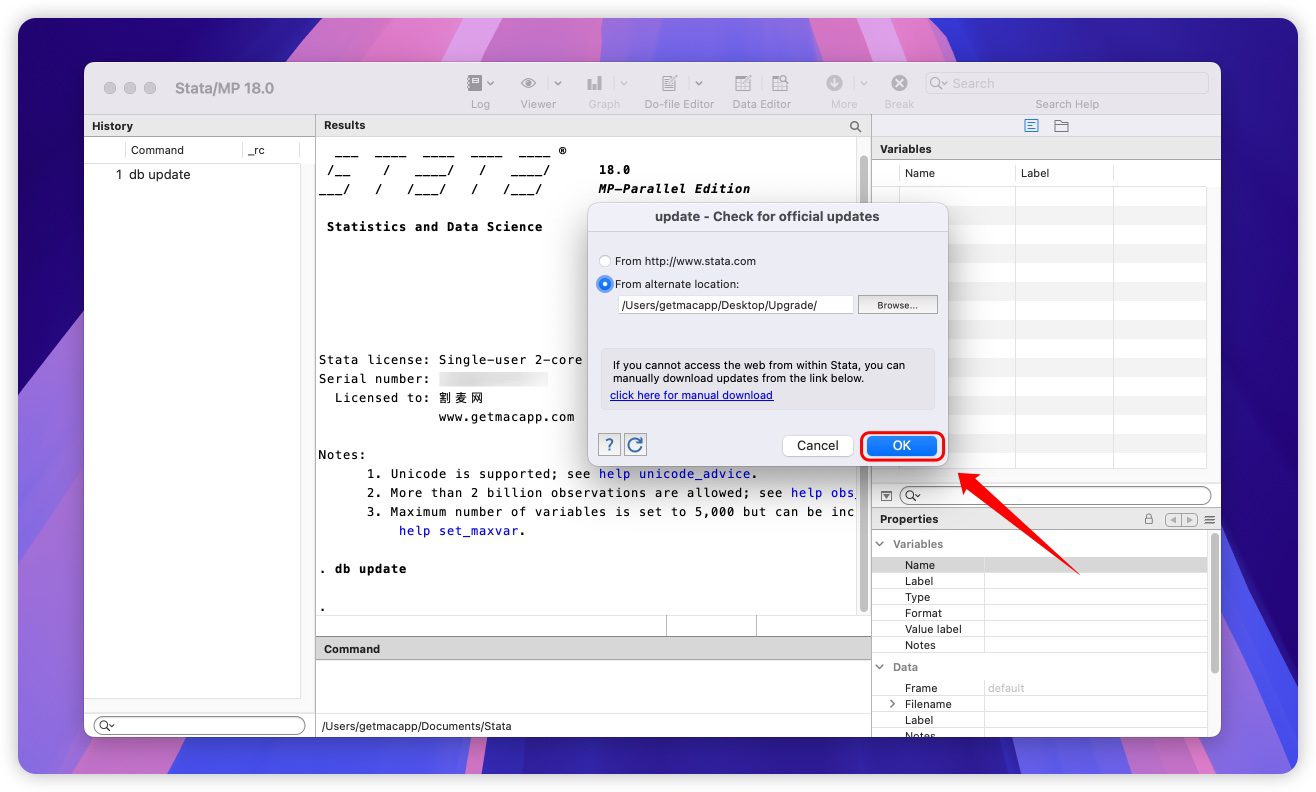Click the dialog help question mark icon
Viewport: 1316px width, 792px height.
tap(608, 445)
